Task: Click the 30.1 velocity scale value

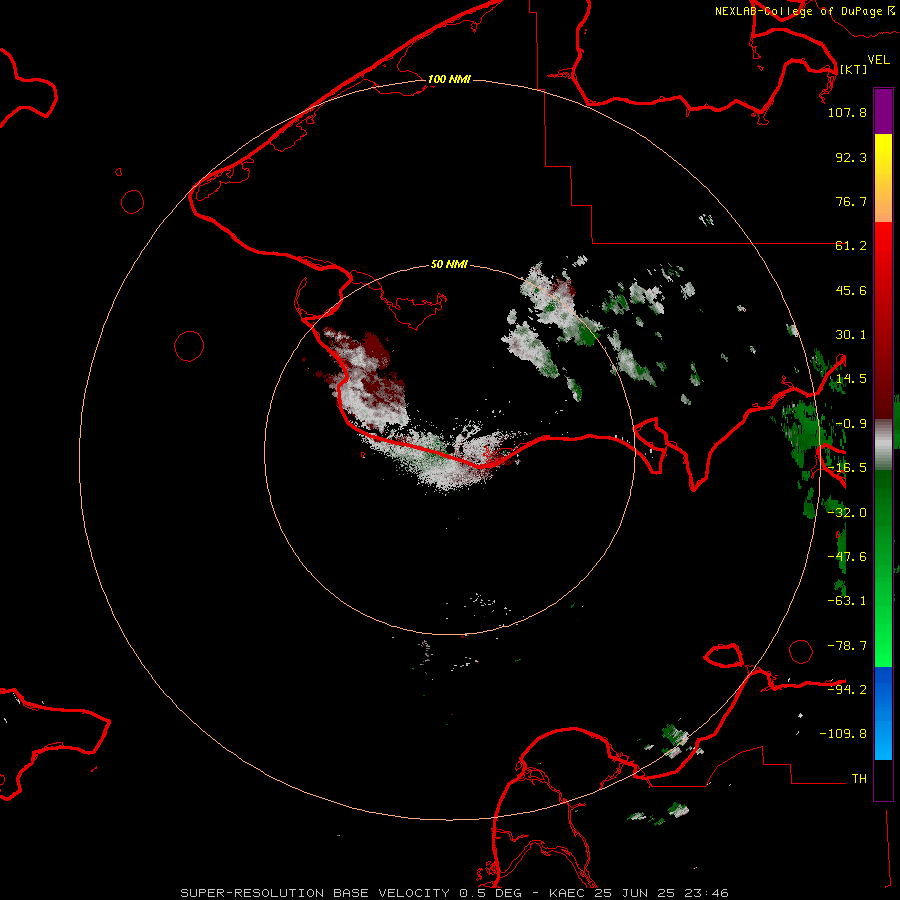Action: point(851,335)
